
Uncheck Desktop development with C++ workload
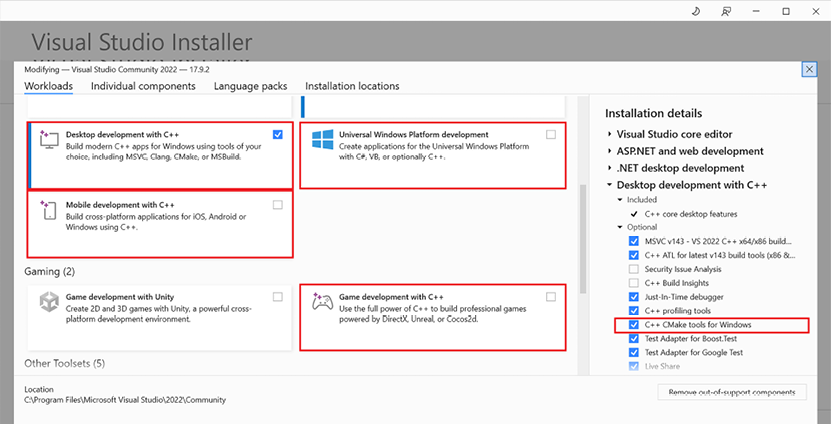[278, 135]
